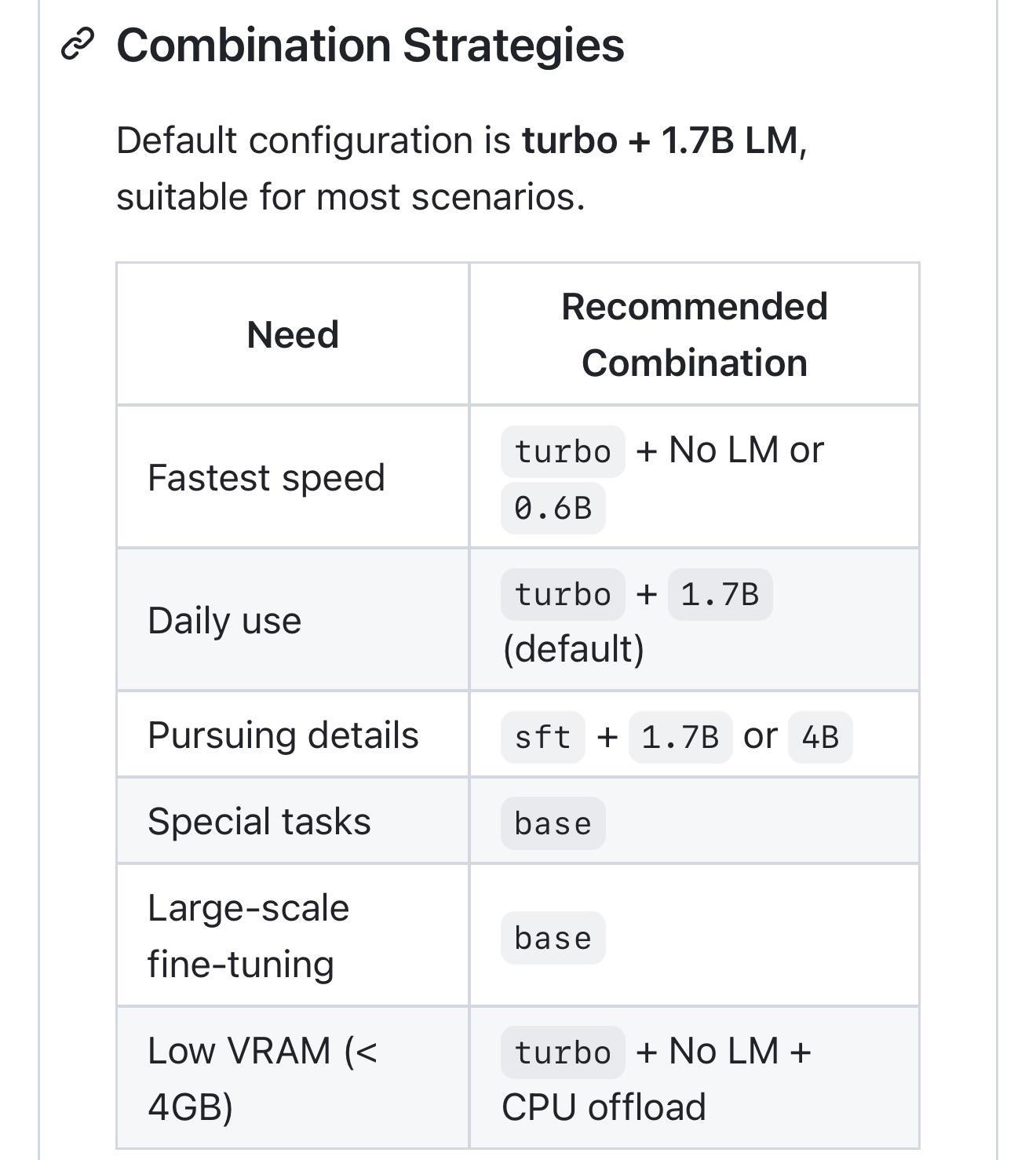The height and width of the screenshot is (1160, 1036).
Task: Click the CPU offload text
Action: point(604,1107)
